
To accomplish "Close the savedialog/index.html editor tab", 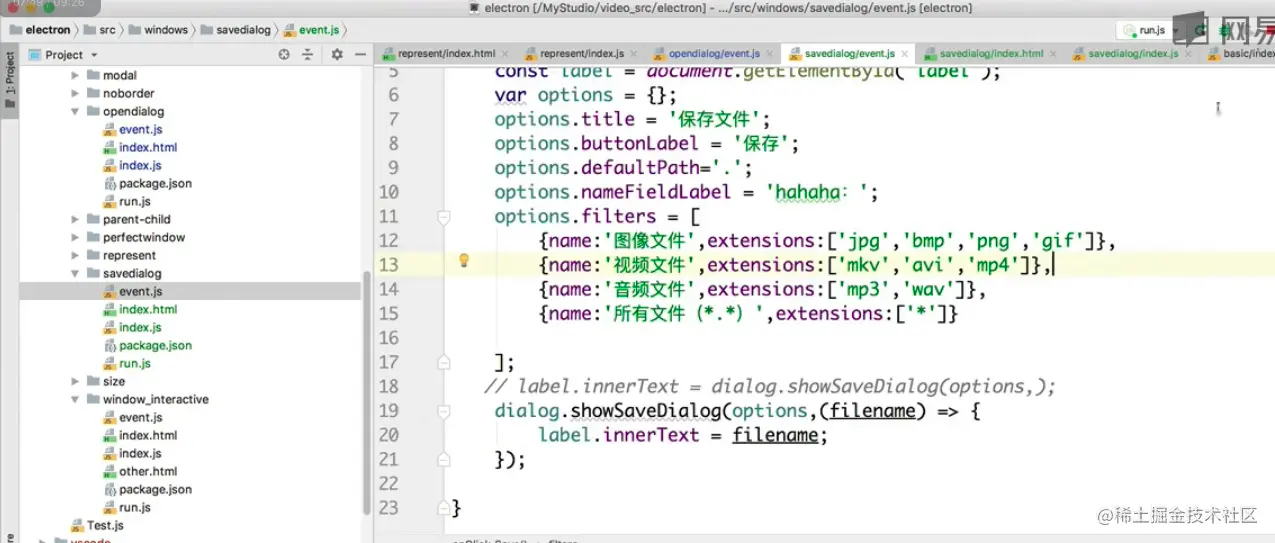I will tap(1053, 54).
